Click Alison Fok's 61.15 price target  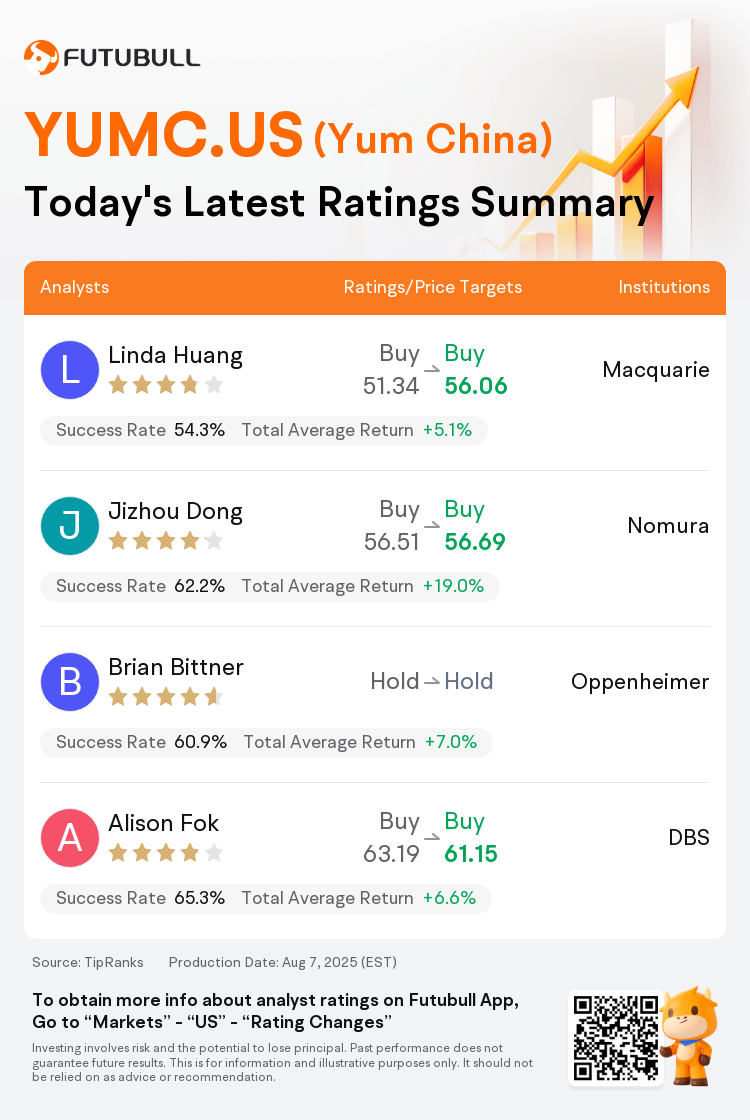click(471, 854)
